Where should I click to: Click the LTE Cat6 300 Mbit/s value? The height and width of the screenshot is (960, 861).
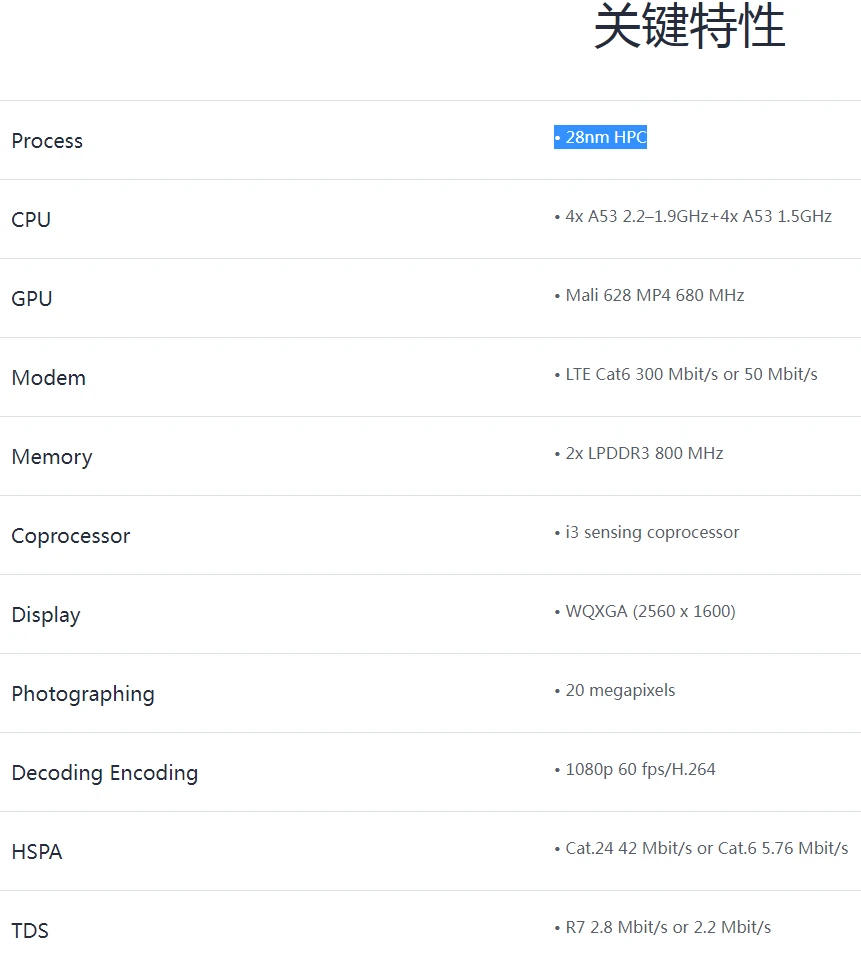[x=686, y=375]
